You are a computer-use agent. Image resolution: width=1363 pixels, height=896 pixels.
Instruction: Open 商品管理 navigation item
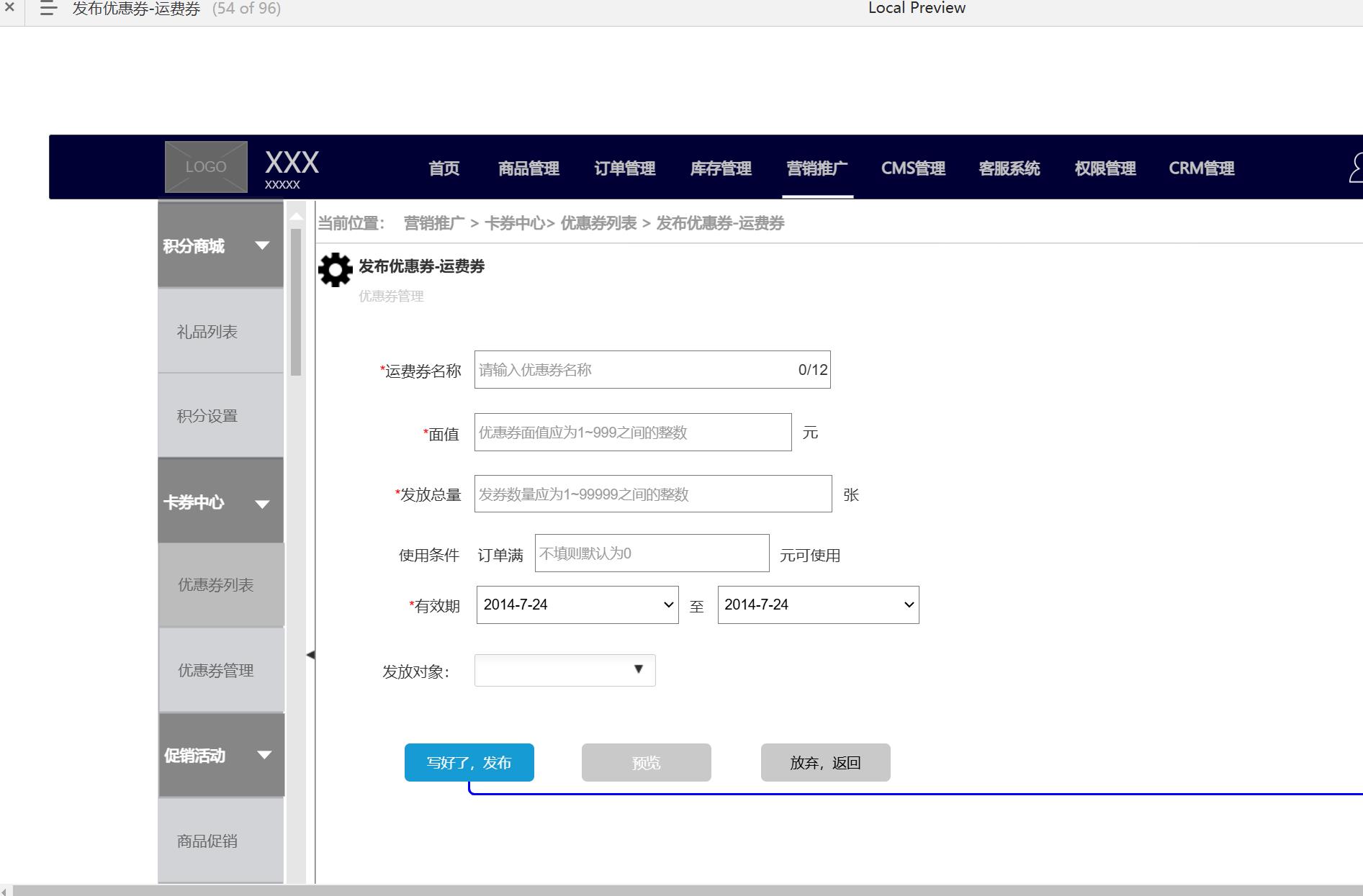tap(528, 168)
